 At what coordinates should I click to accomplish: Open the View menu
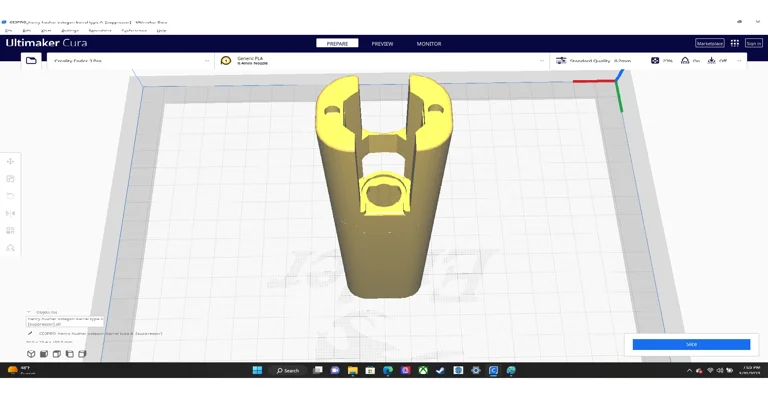(46, 30)
